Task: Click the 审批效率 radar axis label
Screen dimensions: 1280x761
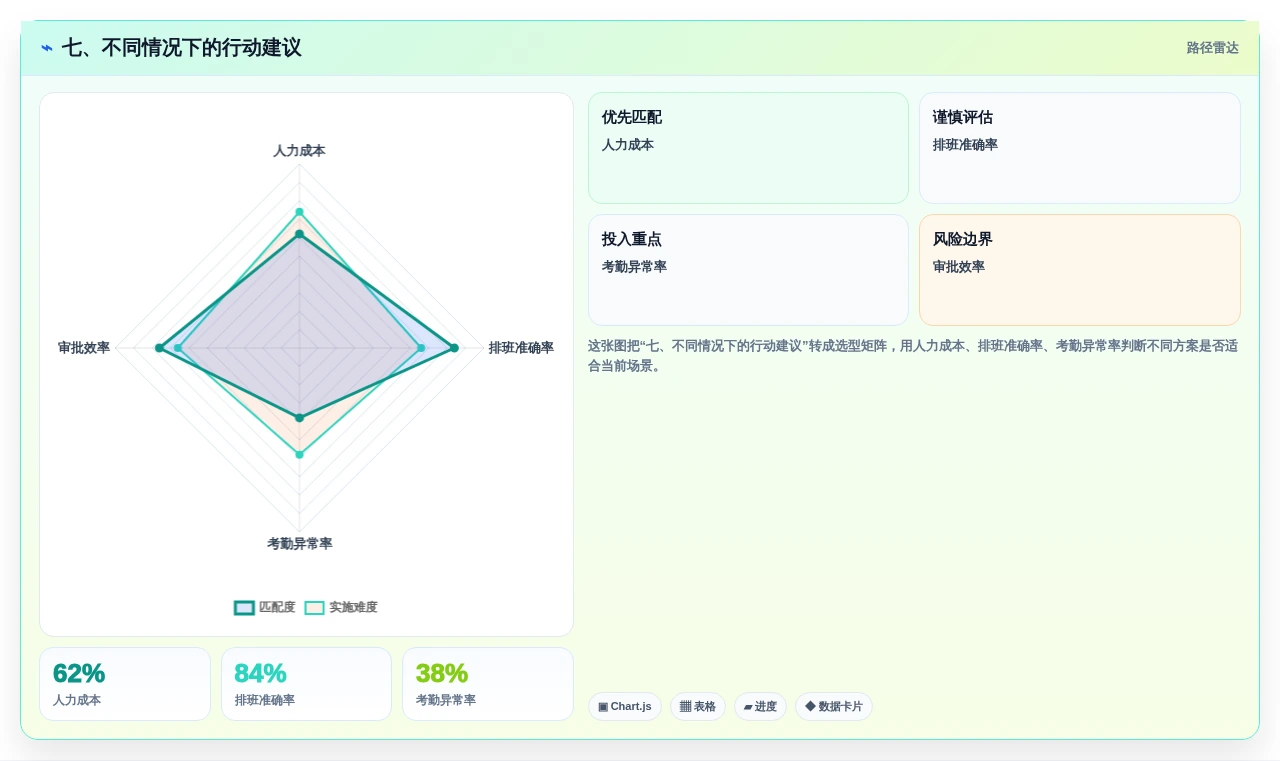Action: tap(84, 348)
